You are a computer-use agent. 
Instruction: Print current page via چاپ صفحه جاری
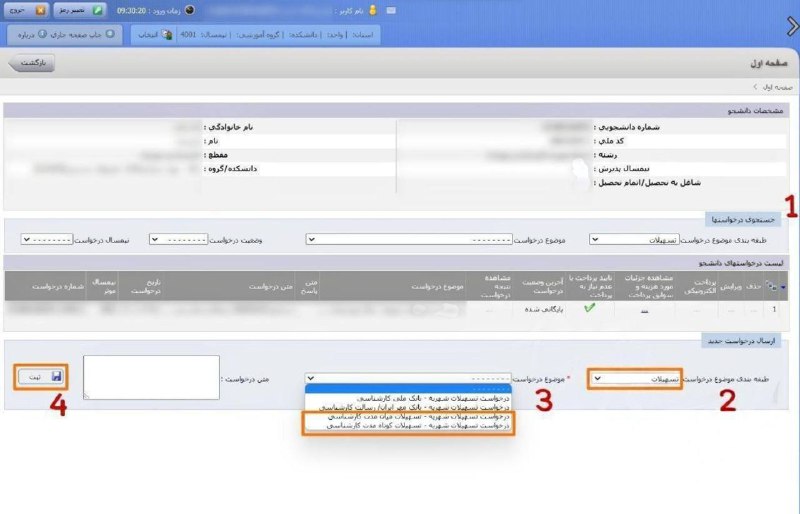[80, 34]
